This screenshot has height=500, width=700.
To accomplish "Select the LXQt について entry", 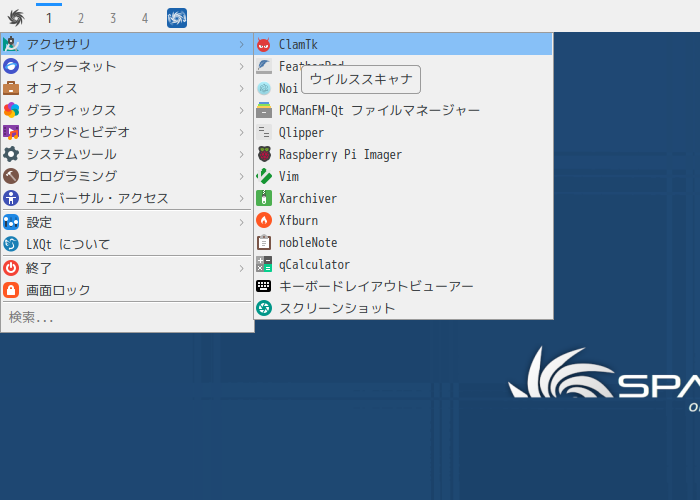I will point(127,244).
